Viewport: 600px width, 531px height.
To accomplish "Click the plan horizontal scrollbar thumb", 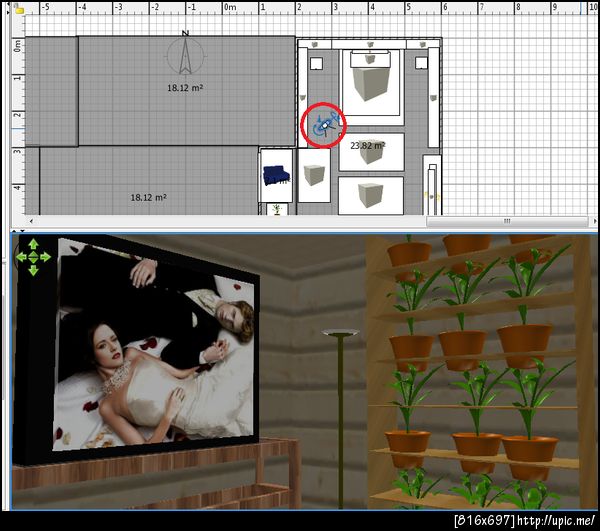I will (507, 221).
